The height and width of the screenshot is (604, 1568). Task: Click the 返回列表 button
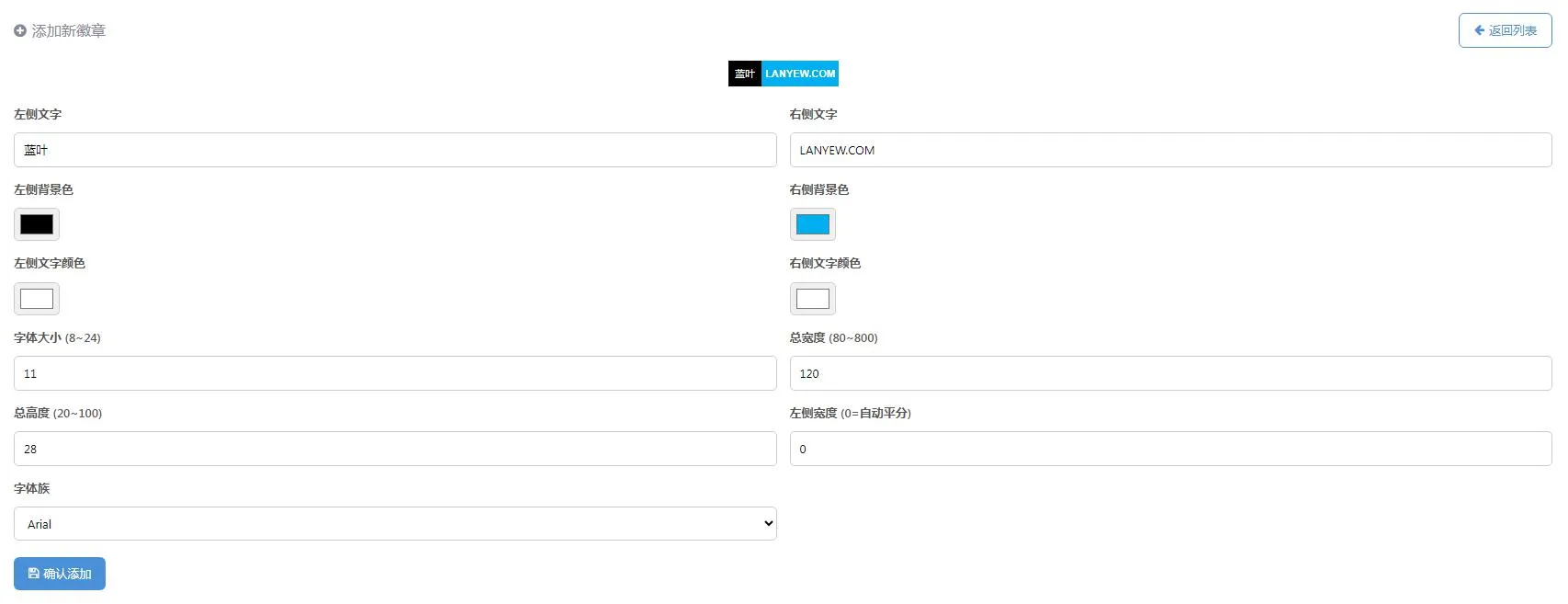1506,30
